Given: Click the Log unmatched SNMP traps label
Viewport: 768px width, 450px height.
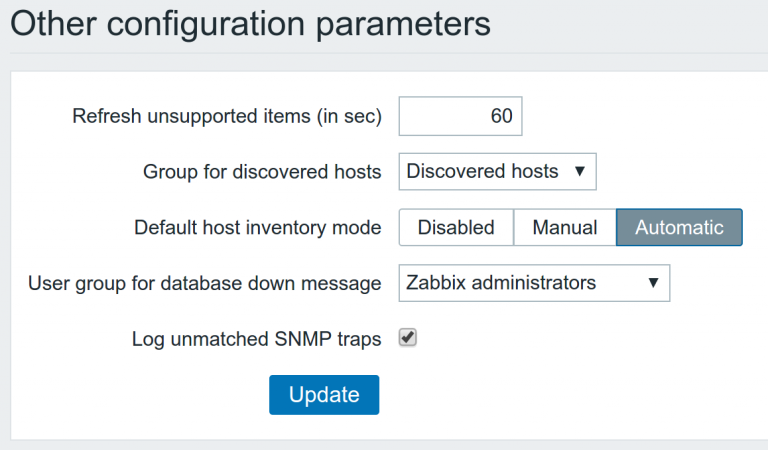Looking at the screenshot, I should [x=257, y=339].
